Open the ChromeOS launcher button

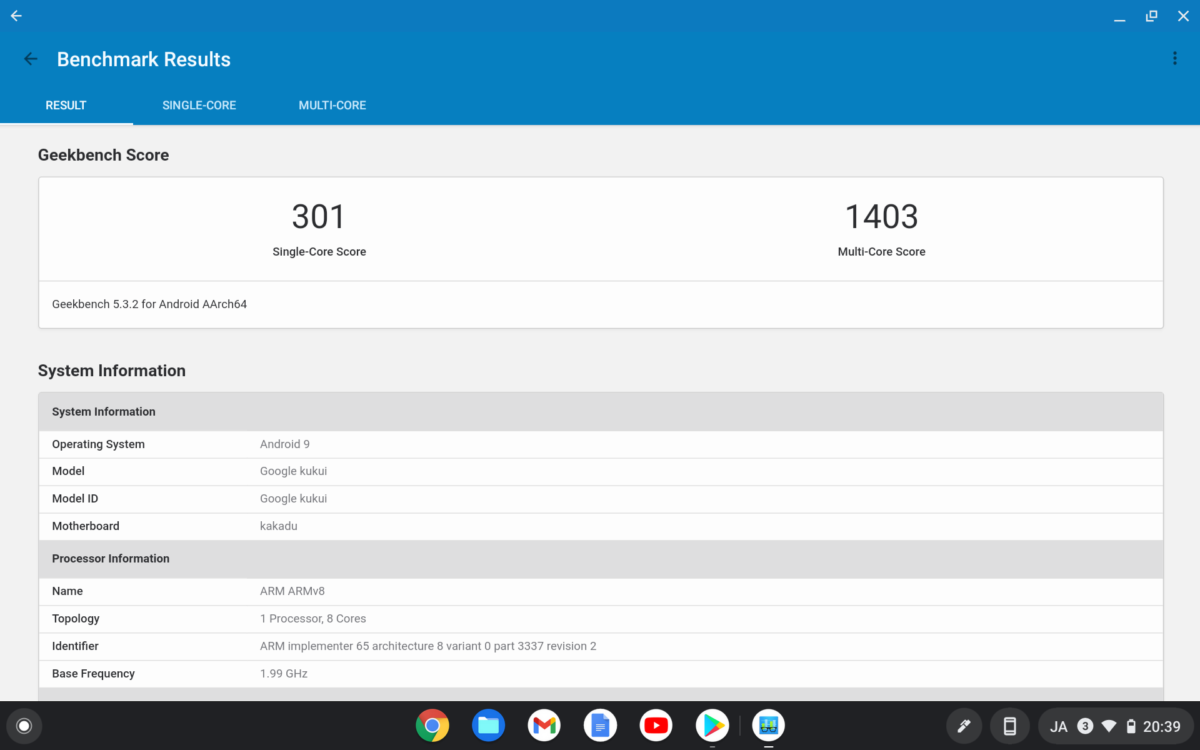[x=24, y=726]
